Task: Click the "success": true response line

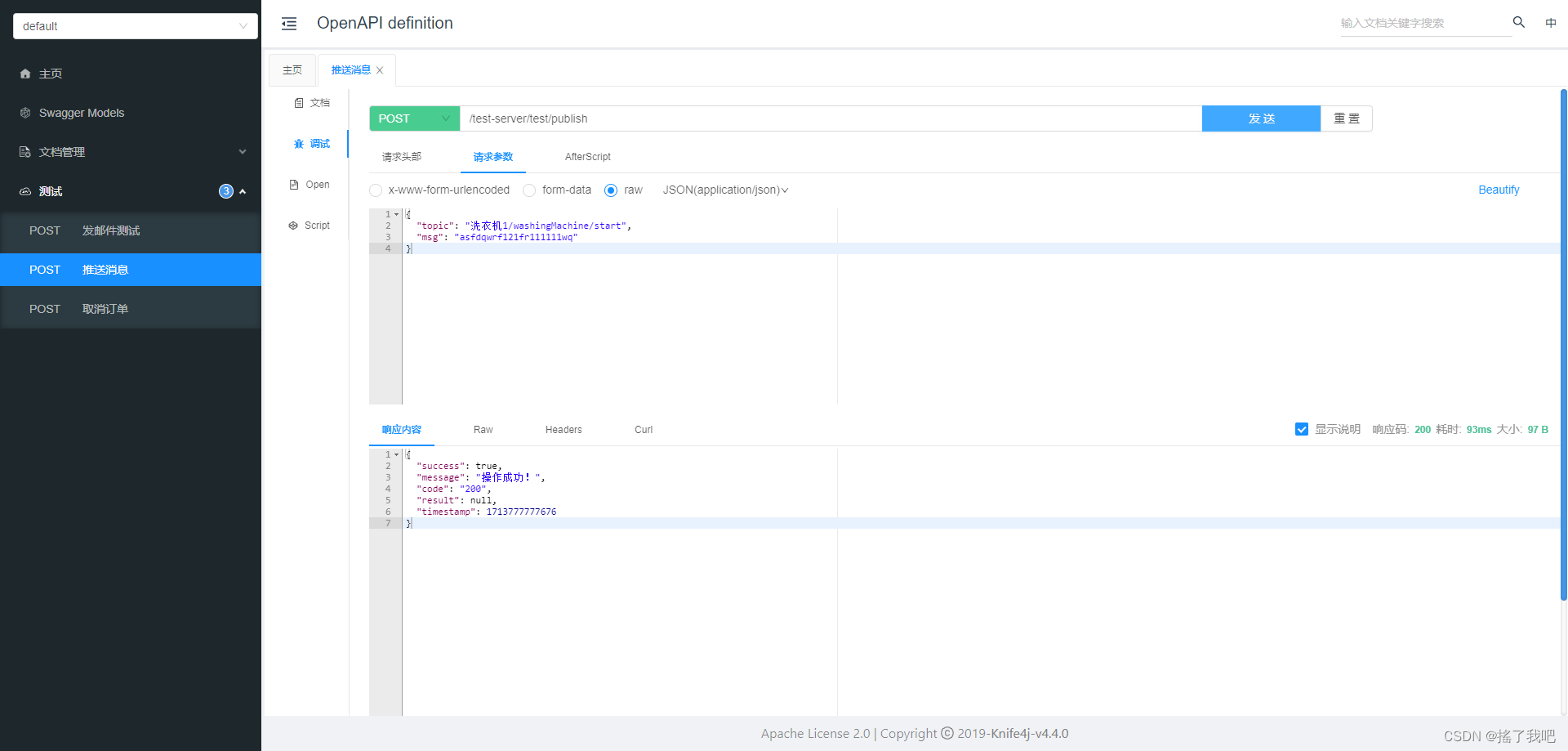Action: pyautogui.click(x=459, y=466)
